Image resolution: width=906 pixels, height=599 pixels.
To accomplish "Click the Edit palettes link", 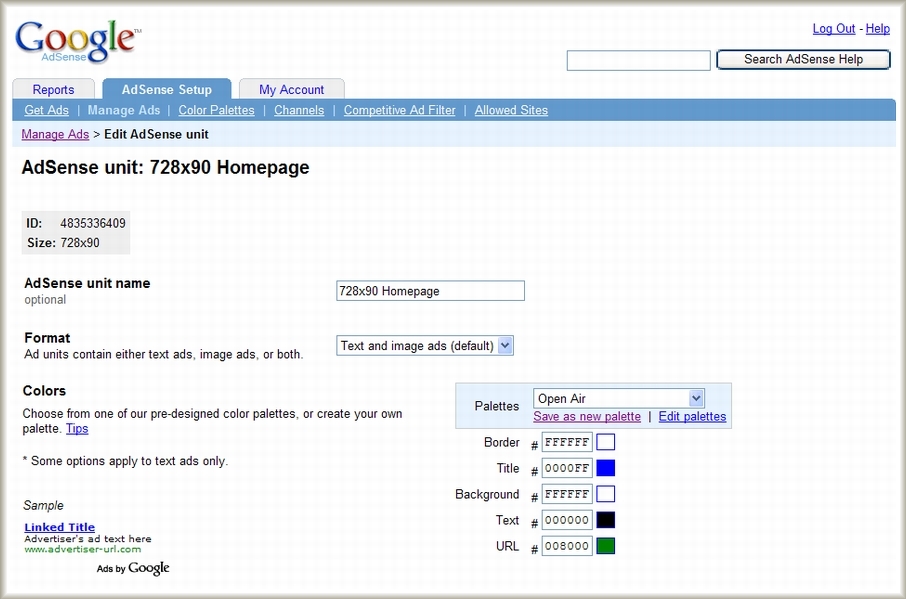I will coord(692,416).
